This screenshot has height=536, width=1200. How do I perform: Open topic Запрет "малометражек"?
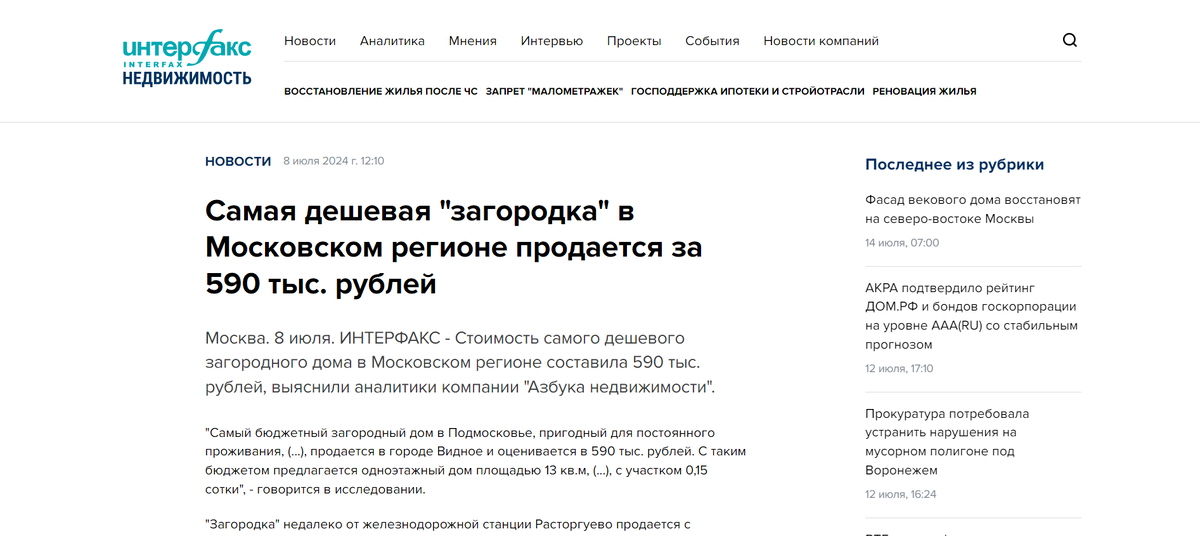click(554, 91)
